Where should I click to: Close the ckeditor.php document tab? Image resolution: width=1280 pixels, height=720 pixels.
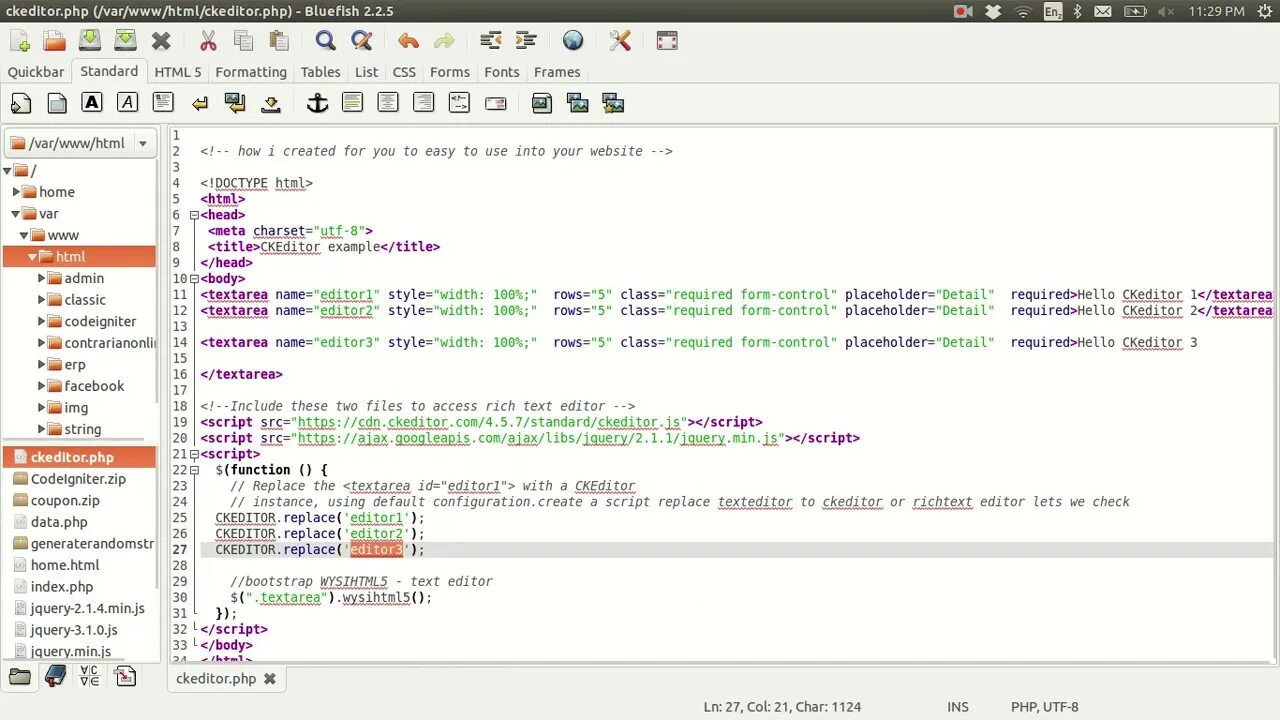click(x=269, y=678)
